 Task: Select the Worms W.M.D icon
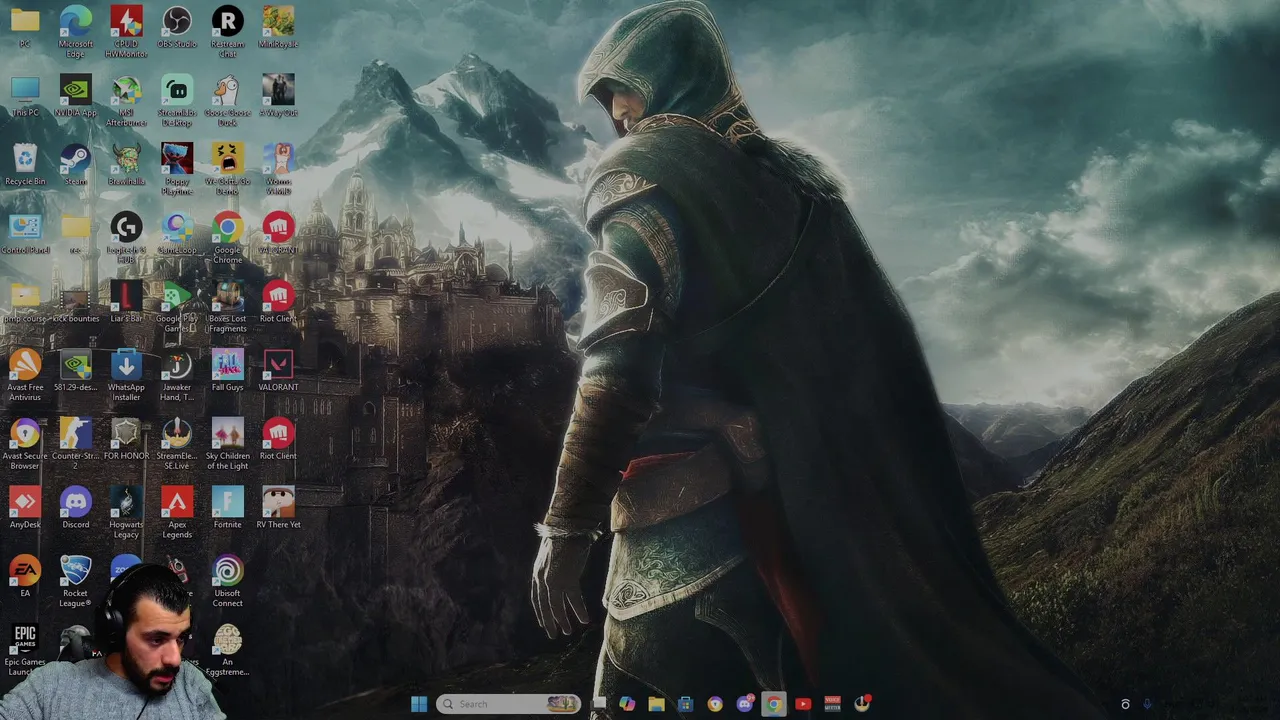tap(278, 168)
